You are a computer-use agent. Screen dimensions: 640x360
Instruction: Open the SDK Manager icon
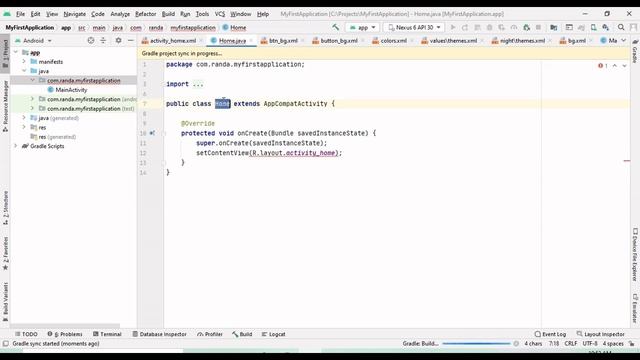click(x=606, y=27)
